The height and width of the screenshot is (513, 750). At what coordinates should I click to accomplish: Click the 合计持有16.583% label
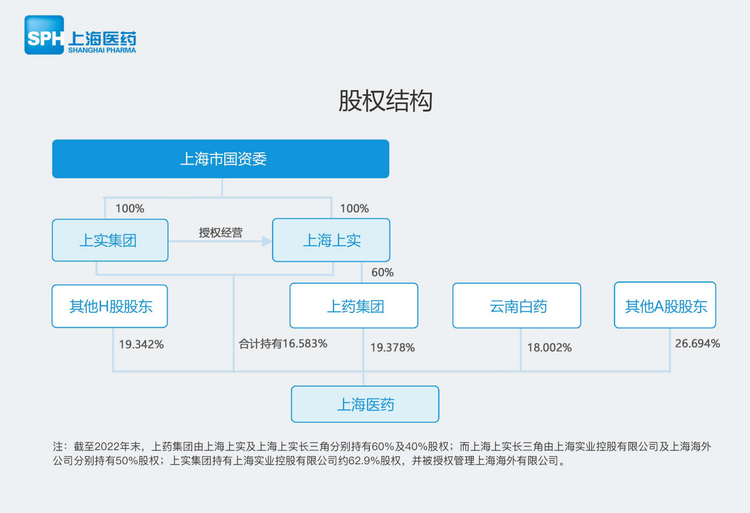click(x=283, y=344)
